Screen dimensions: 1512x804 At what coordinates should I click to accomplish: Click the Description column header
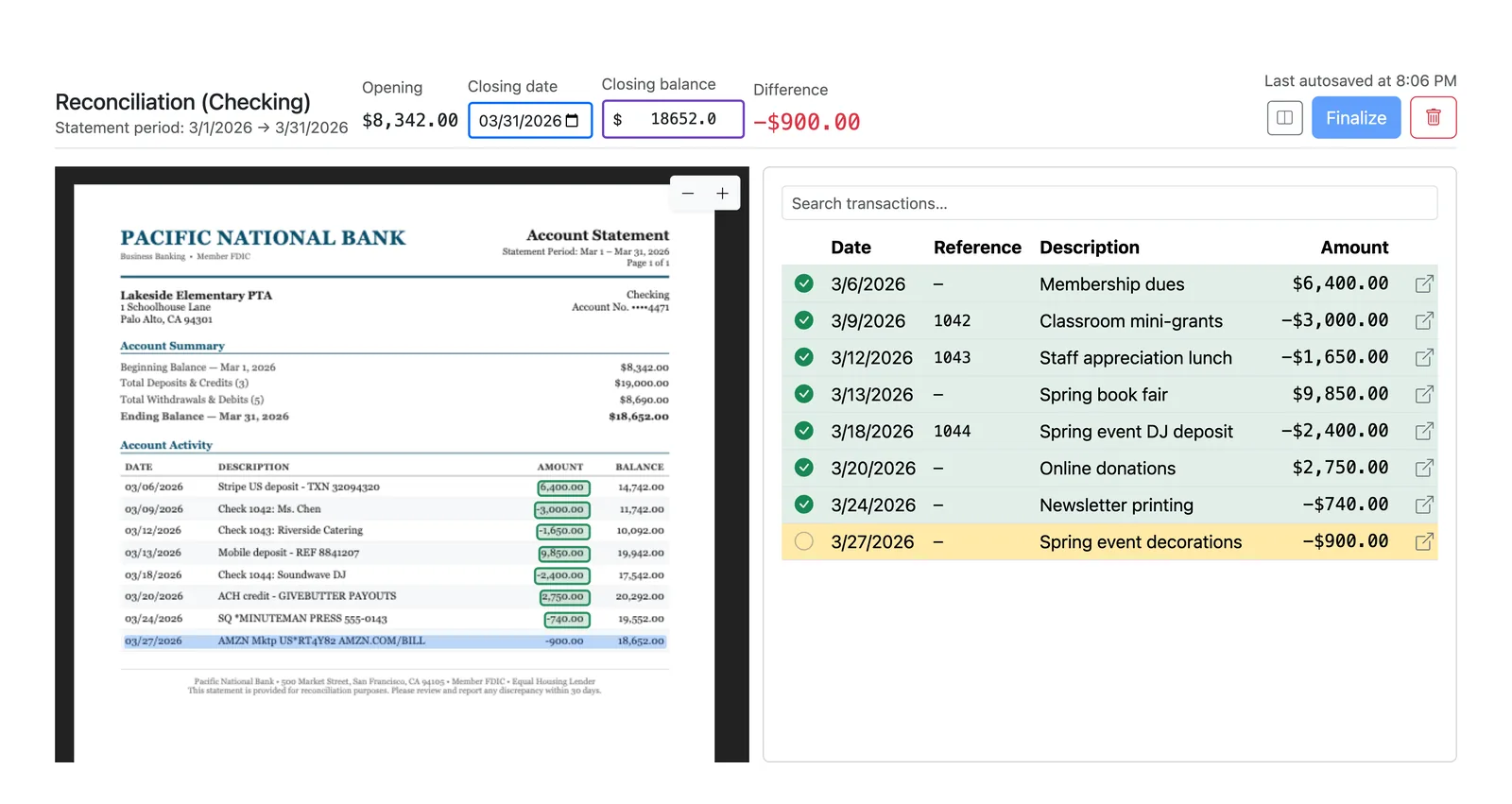(1090, 248)
